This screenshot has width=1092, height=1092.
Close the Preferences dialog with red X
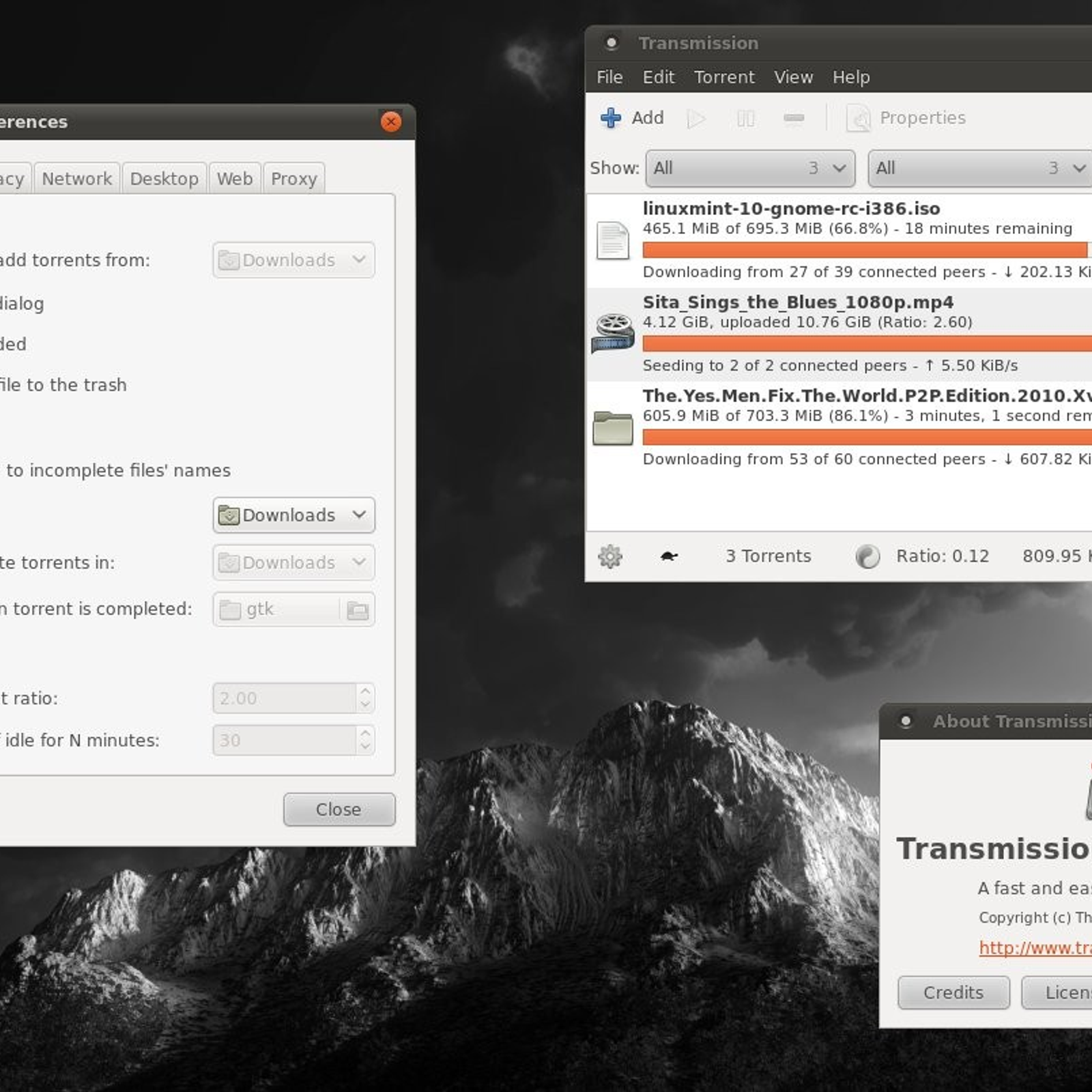click(391, 121)
